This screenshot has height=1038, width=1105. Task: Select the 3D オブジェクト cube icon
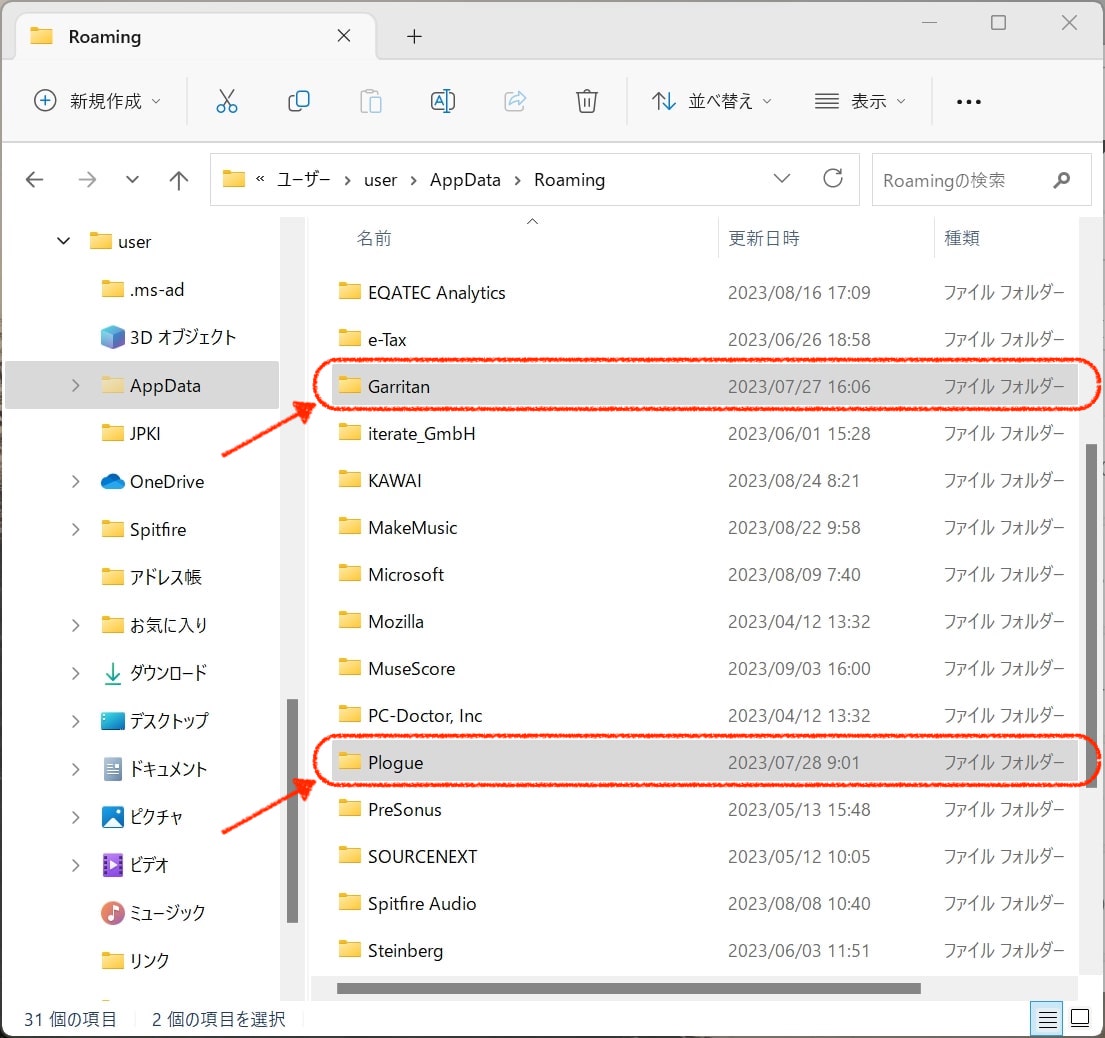coord(112,337)
